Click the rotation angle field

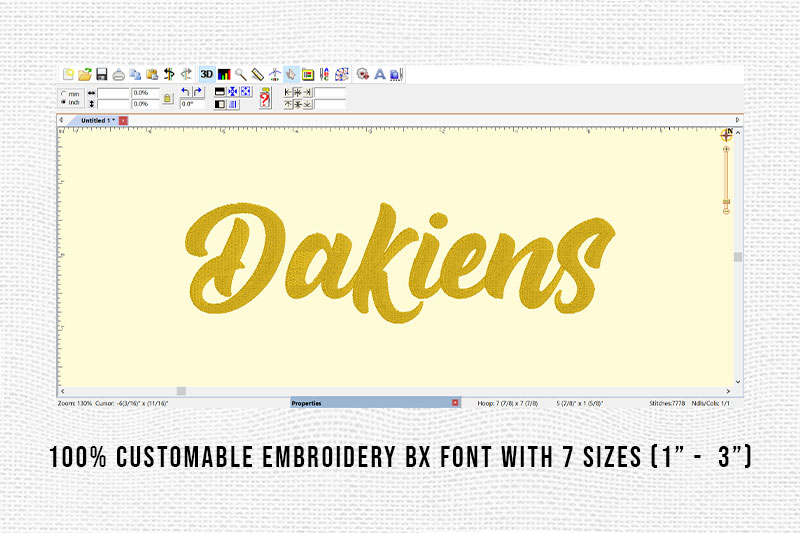coord(192,104)
